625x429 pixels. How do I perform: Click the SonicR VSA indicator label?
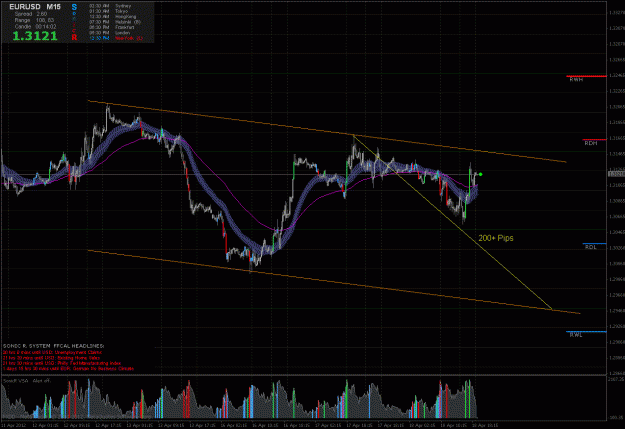26,381
